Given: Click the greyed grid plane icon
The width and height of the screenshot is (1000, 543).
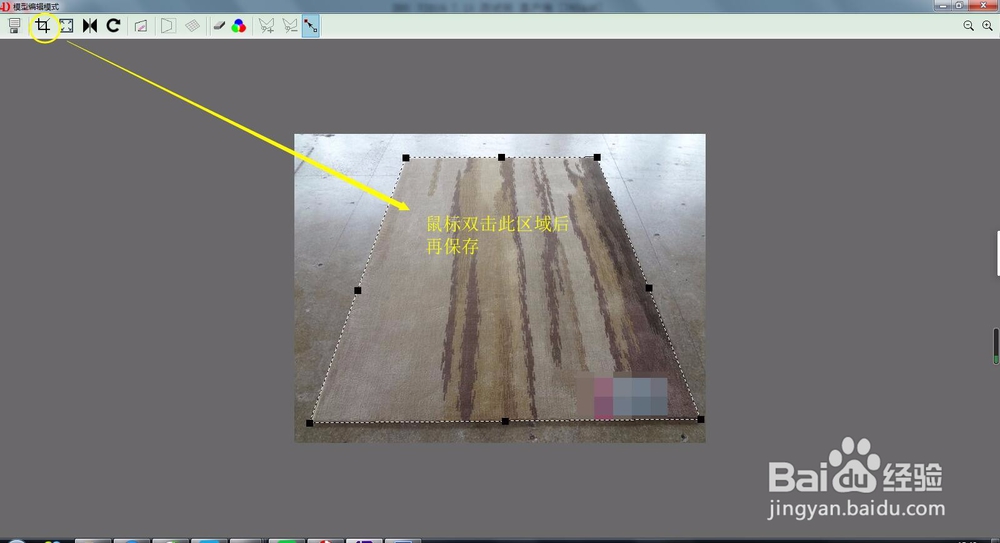Looking at the screenshot, I should (x=192, y=26).
